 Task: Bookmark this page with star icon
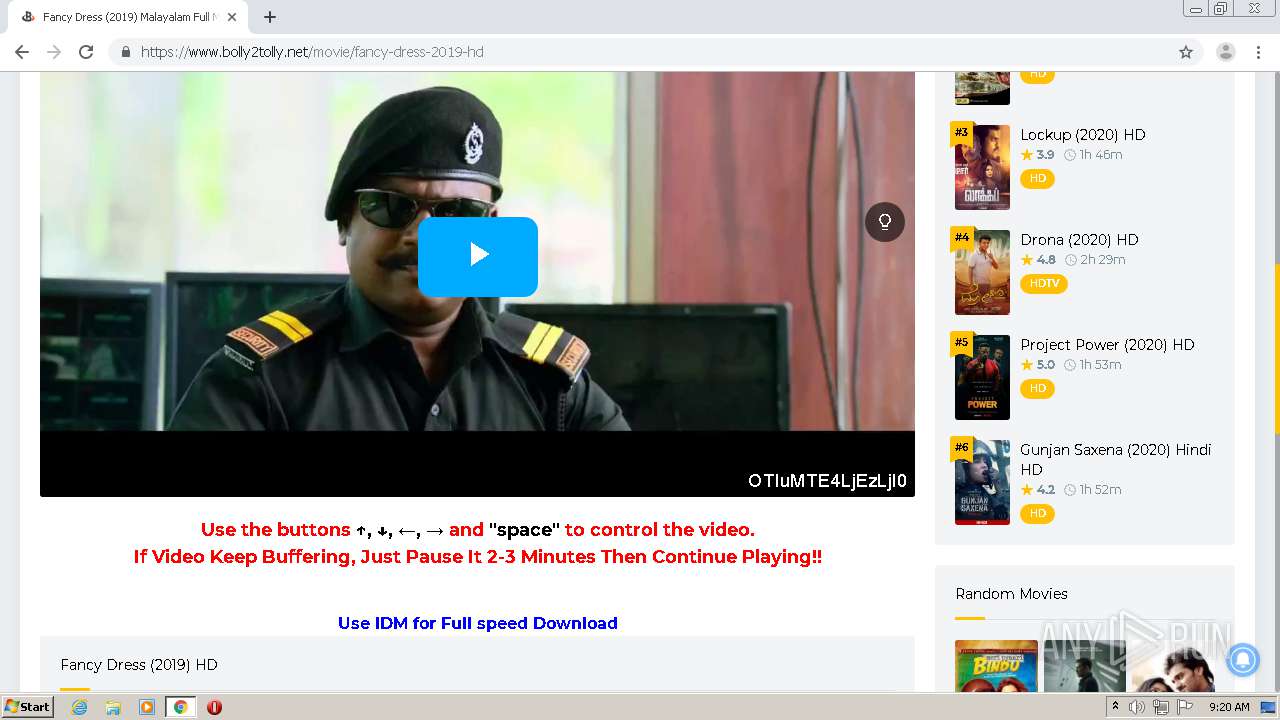pos(1186,52)
